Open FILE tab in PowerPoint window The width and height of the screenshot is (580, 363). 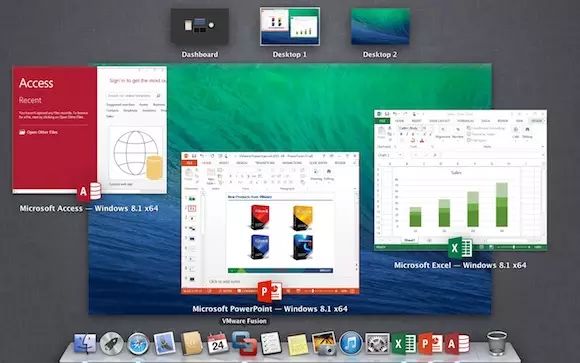(x=189, y=163)
